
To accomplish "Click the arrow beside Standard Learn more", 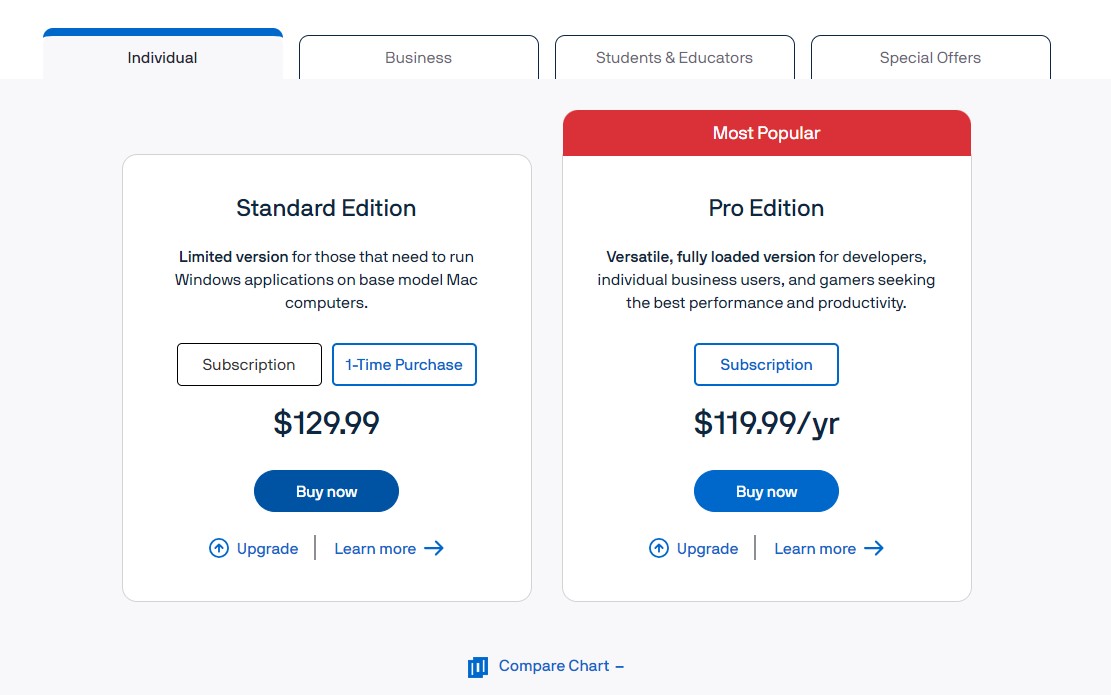I will (434, 548).
